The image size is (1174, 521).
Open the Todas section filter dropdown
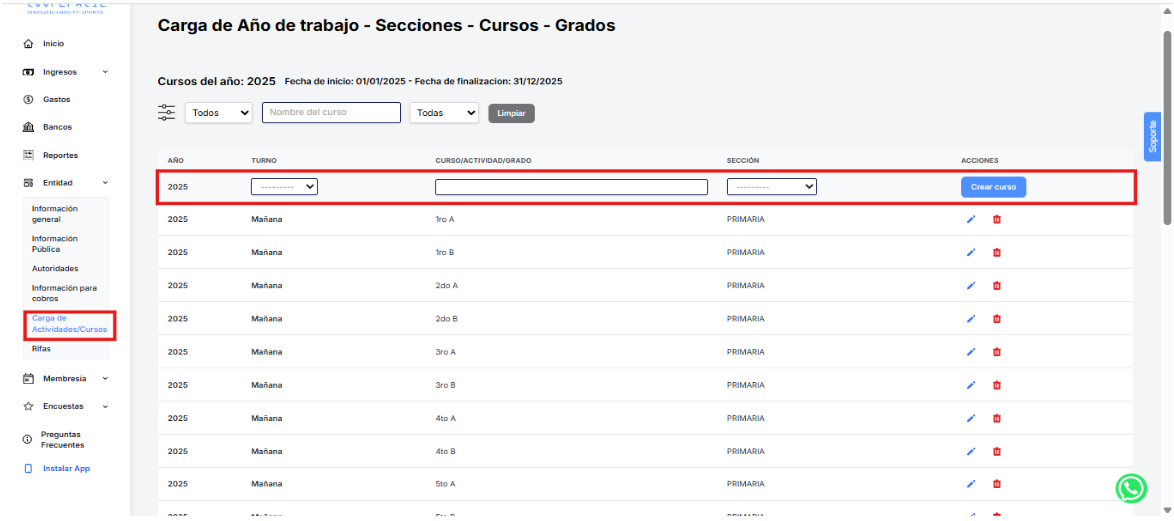tap(444, 113)
